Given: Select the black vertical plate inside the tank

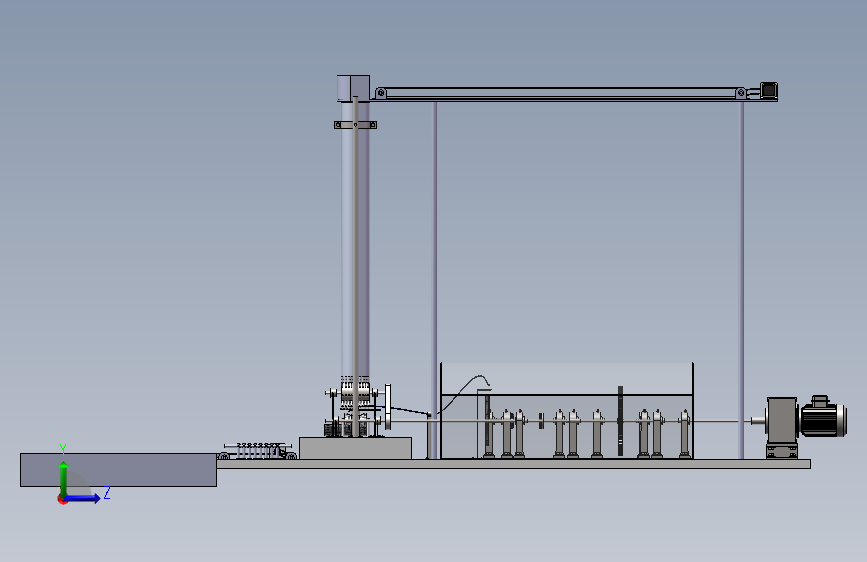Looking at the screenshot, I should click(x=620, y=421).
